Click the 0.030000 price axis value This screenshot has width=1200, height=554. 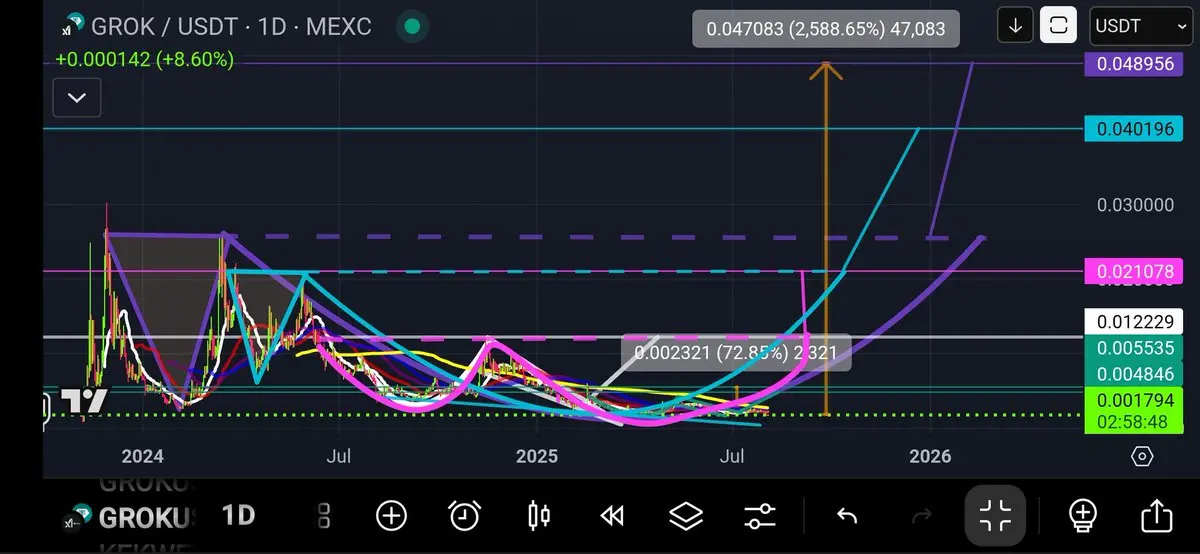coord(1133,205)
